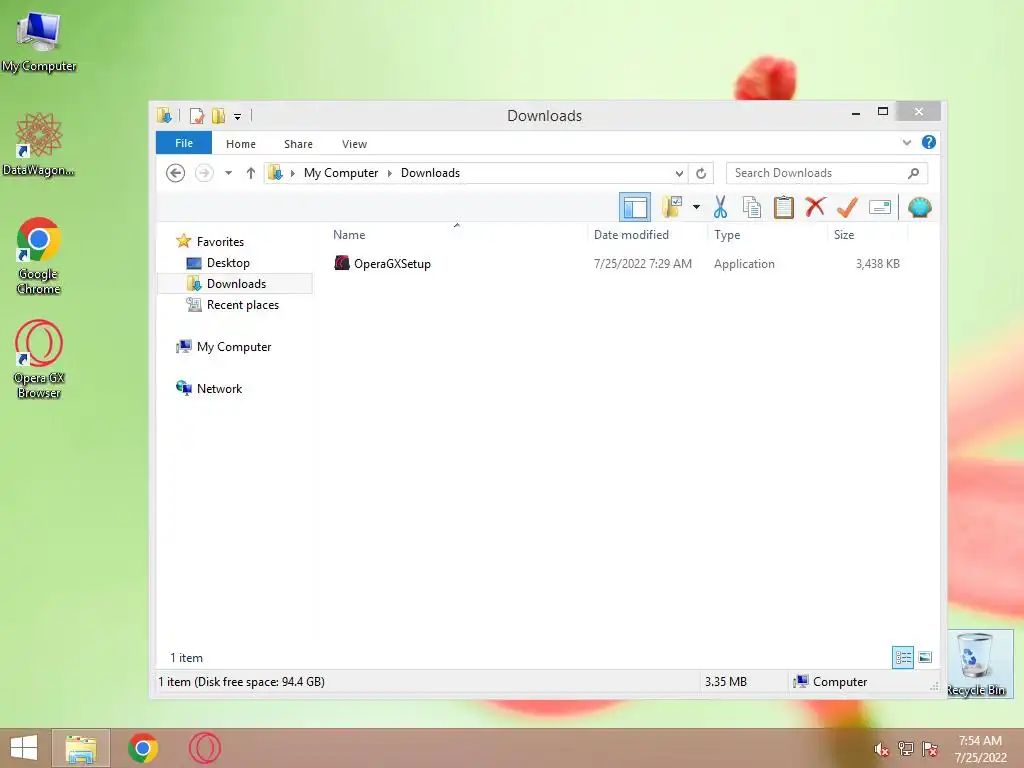Viewport: 1024px width, 768px height.
Task: Open the File menu tab
Action: pos(184,143)
